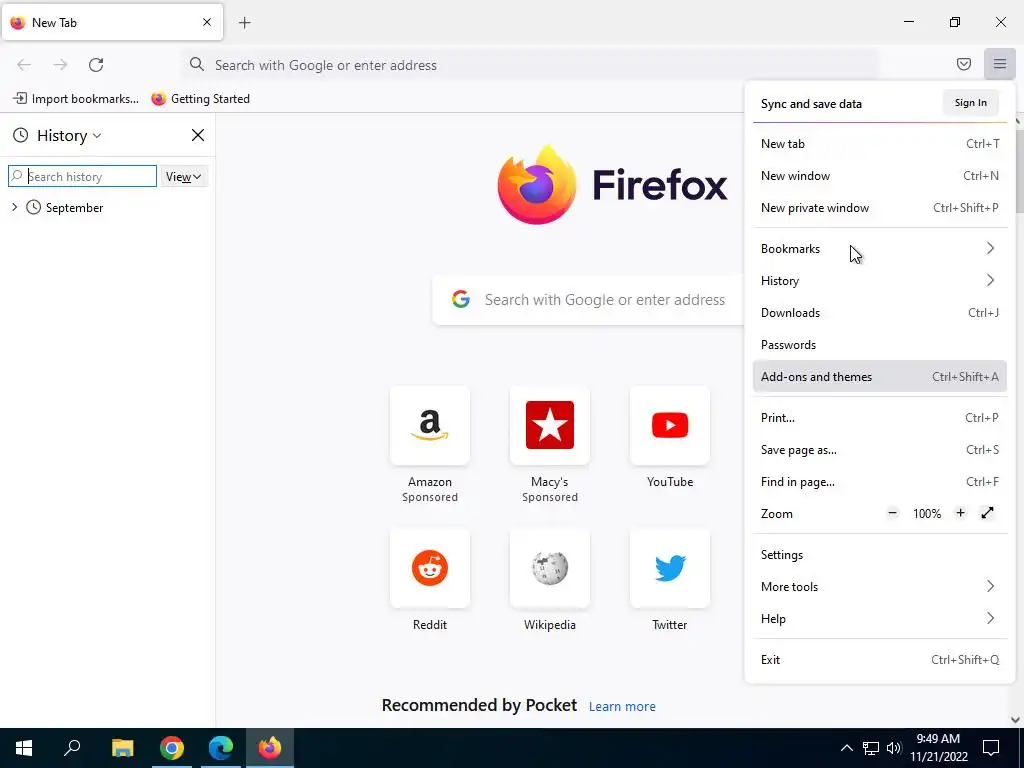Open the View sort dropdown
This screenshot has width=1024, height=768.
point(184,176)
